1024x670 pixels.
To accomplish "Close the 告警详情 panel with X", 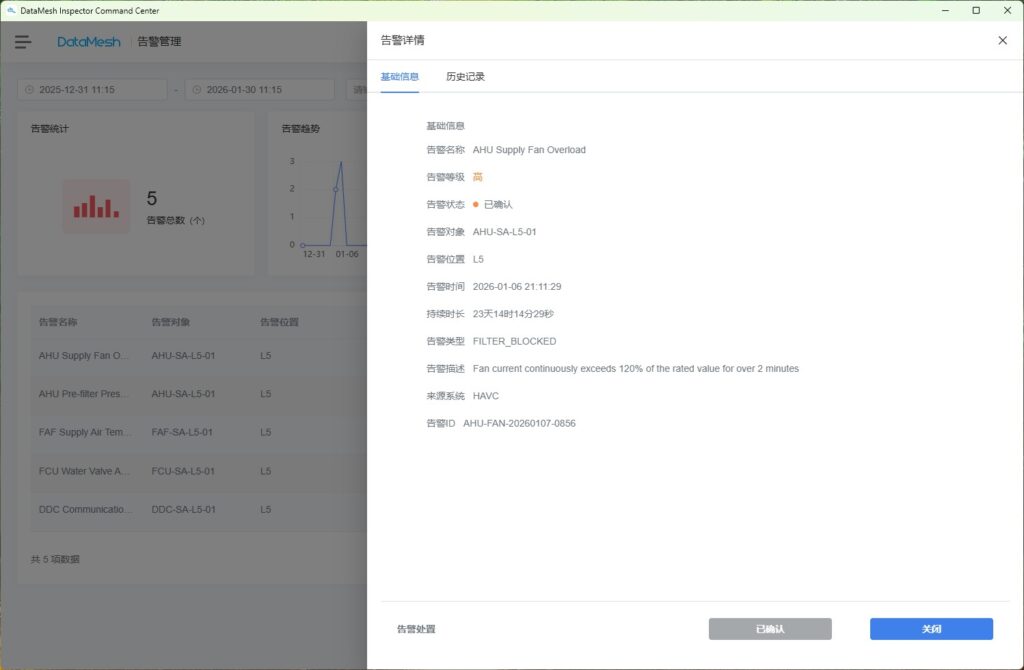I will point(1002,40).
